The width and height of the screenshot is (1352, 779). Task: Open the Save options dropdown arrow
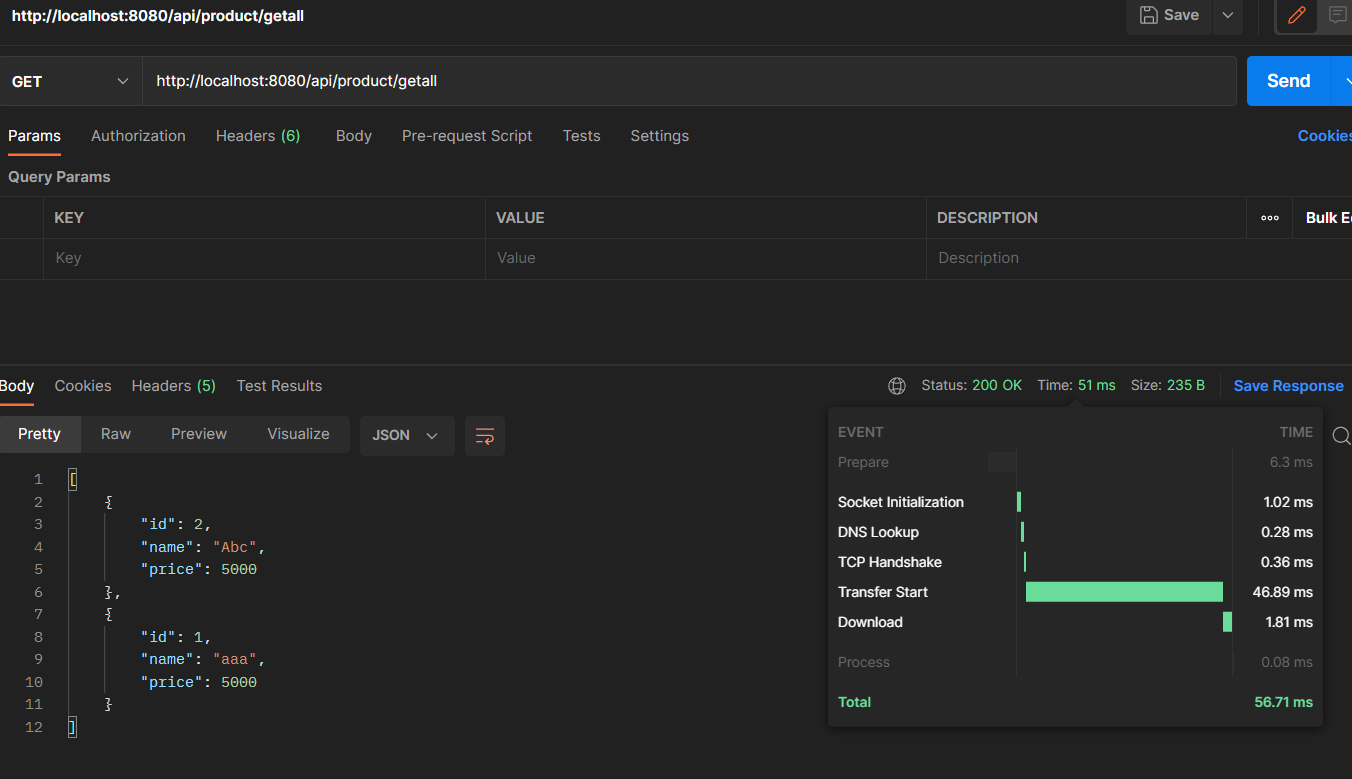pos(1227,15)
